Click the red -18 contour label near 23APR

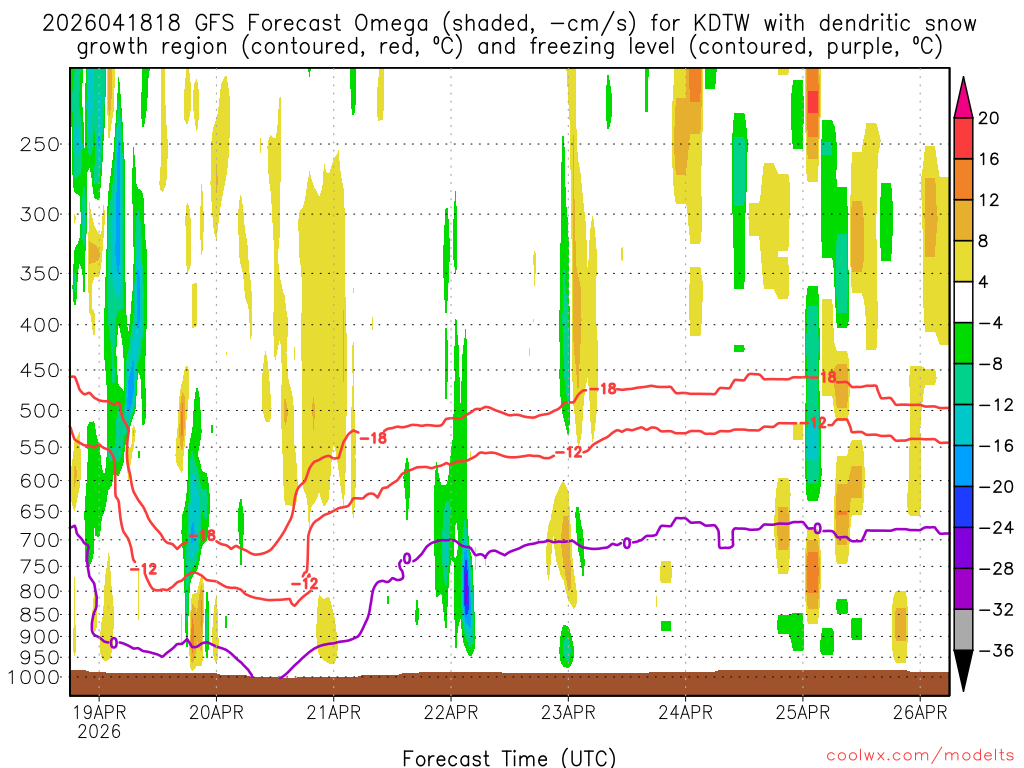click(605, 389)
